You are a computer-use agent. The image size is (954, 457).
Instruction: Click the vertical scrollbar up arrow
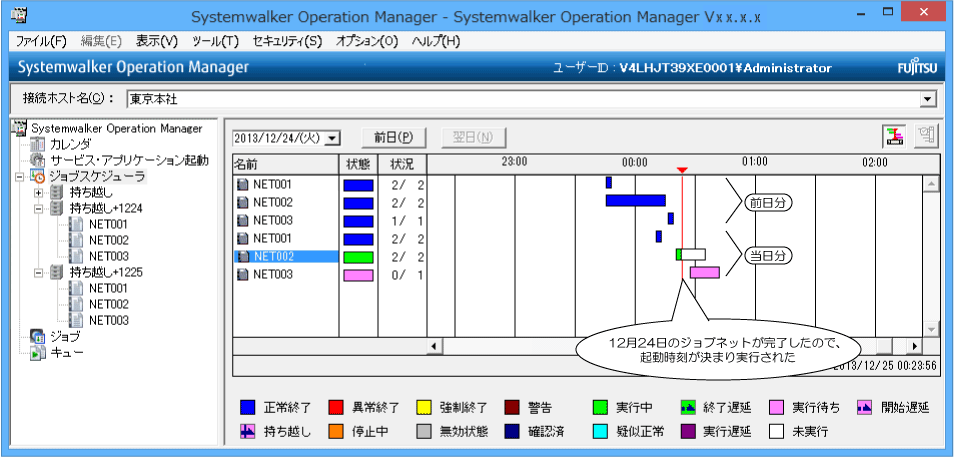click(930, 184)
